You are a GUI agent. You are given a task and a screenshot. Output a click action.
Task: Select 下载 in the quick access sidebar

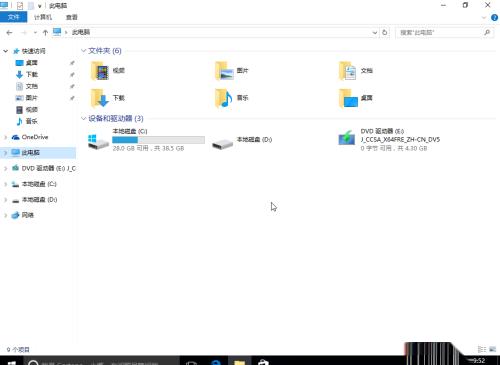(x=31, y=74)
